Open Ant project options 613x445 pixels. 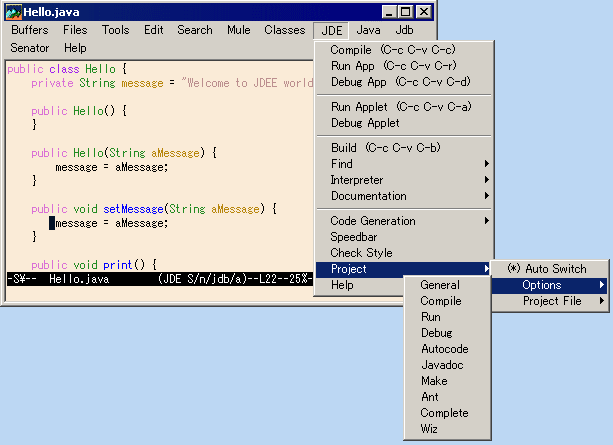(x=447, y=397)
